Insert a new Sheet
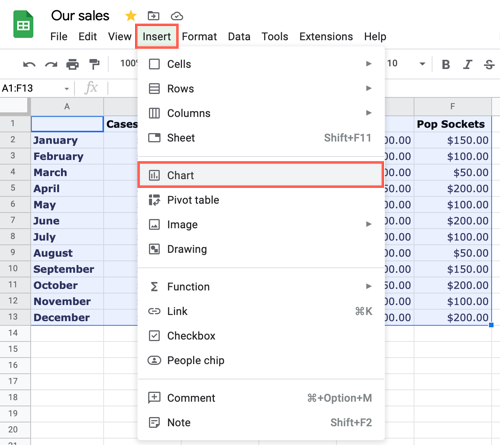500x445 pixels. pyautogui.click(x=261, y=138)
